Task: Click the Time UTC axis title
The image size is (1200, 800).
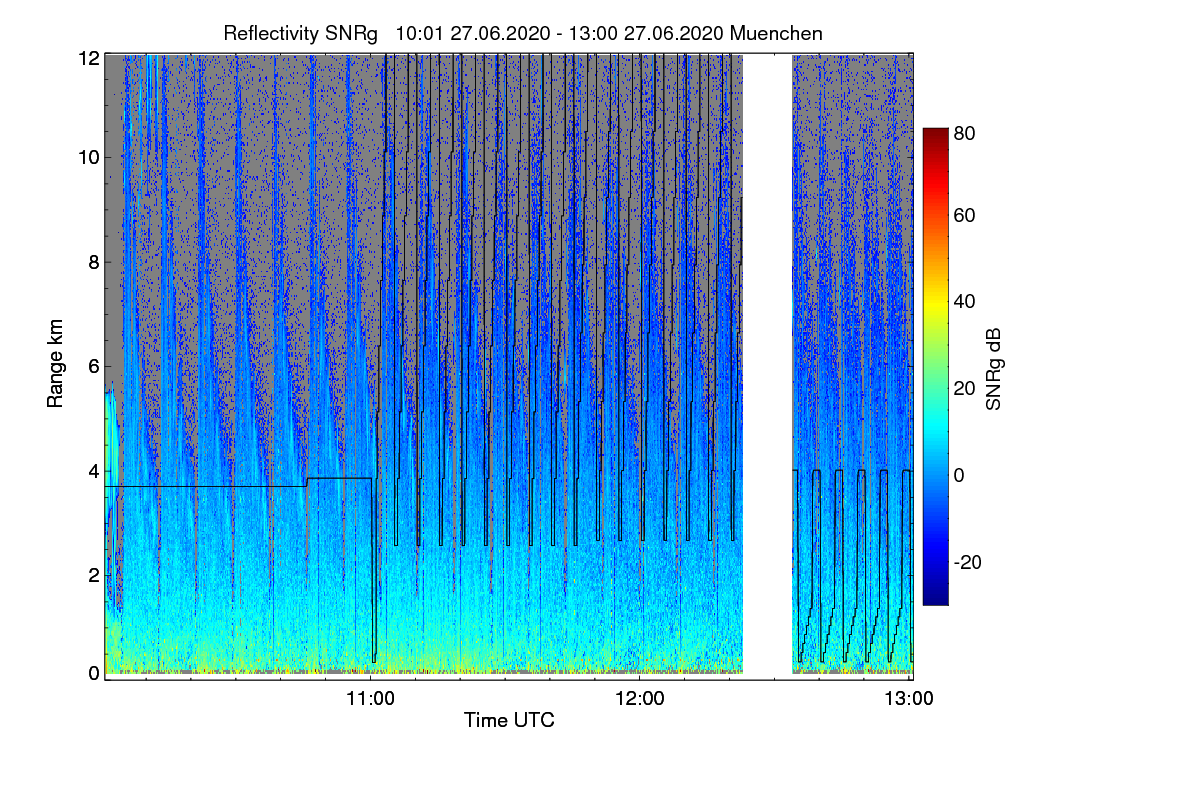Action: pyautogui.click(x=509, y=720)
